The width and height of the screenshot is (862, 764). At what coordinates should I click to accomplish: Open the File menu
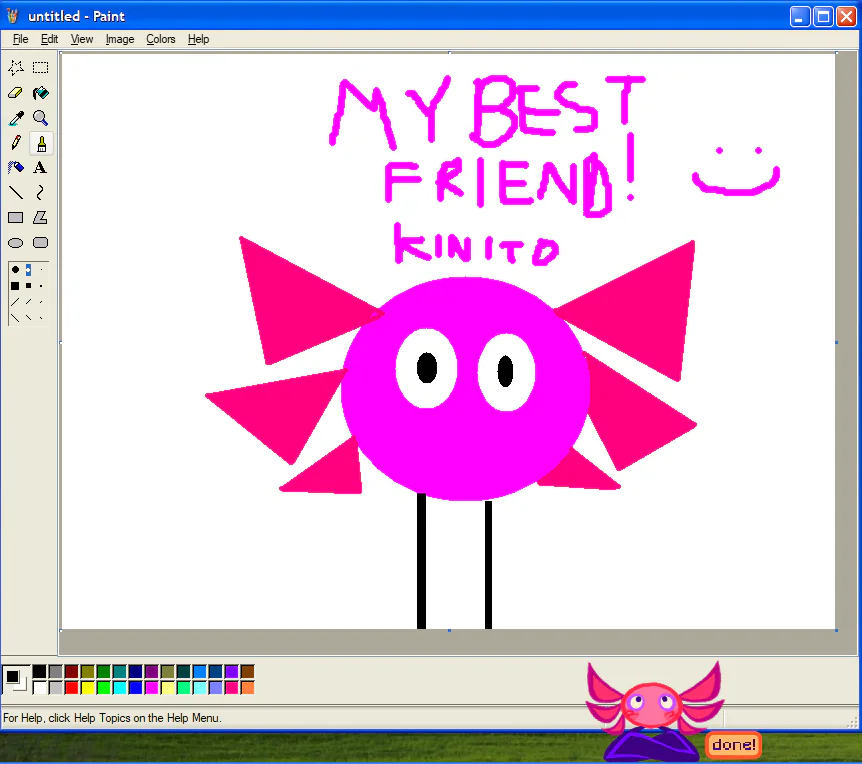click(x=20, y=39)
